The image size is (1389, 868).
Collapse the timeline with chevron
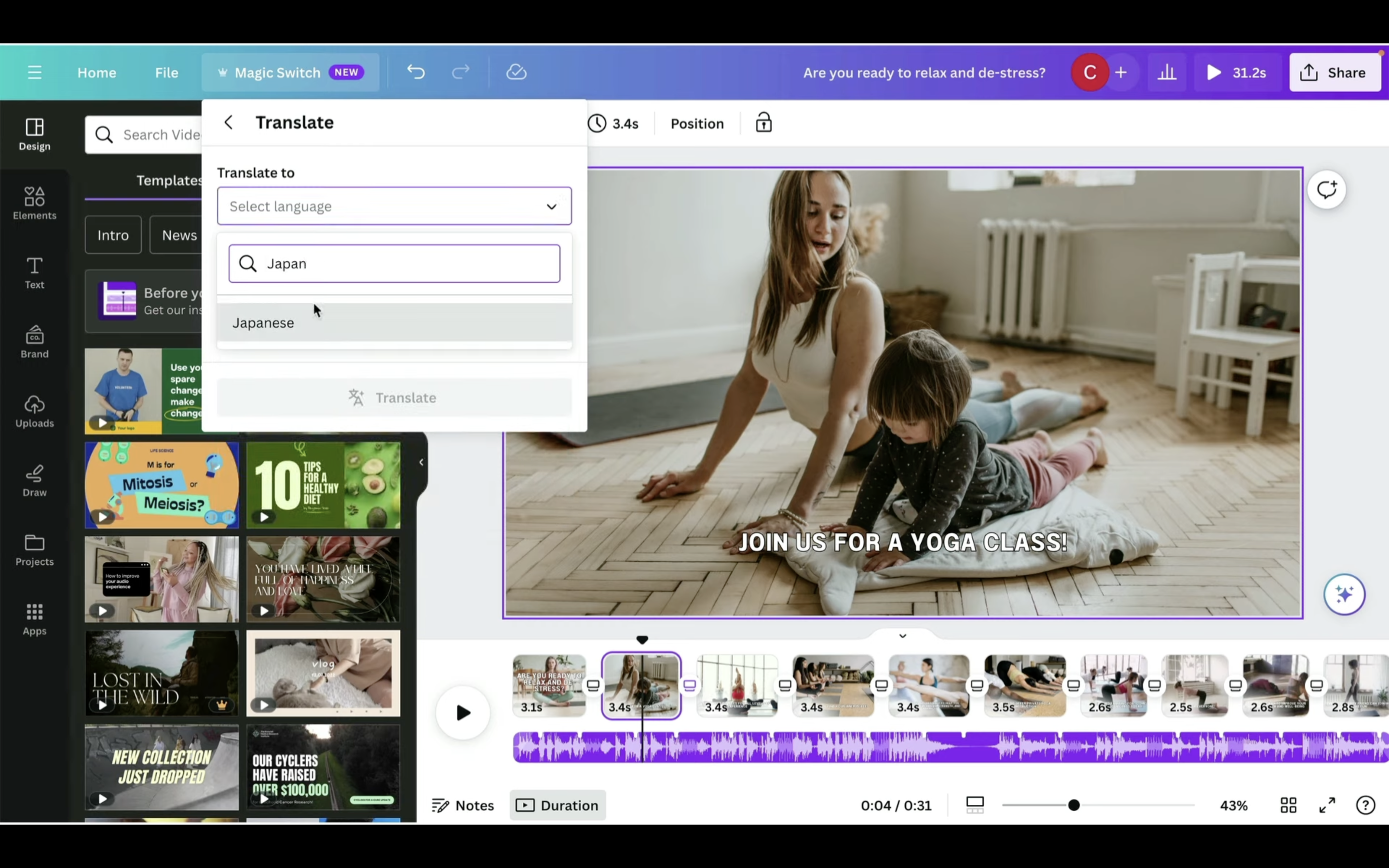click(902, 636)
